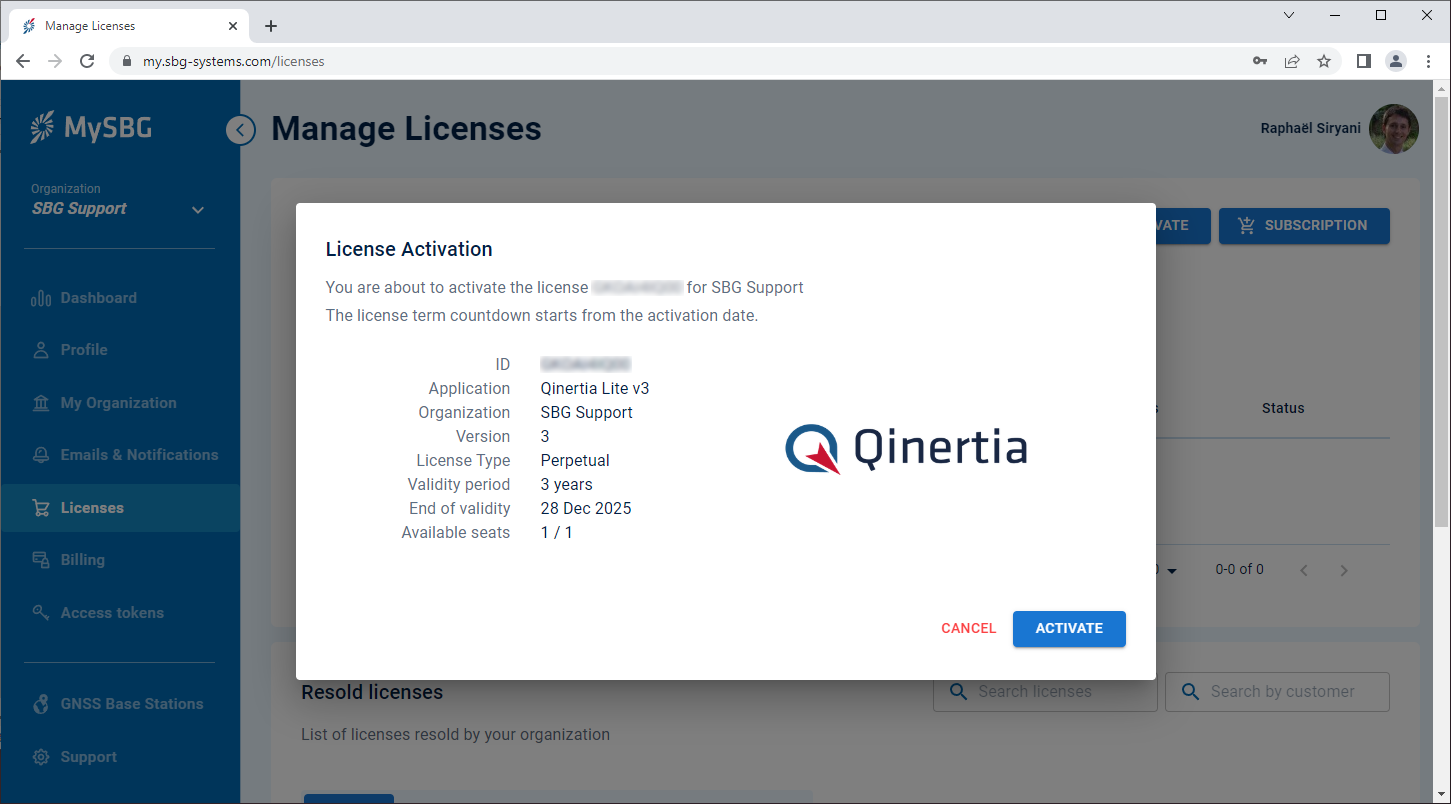Expand the SBG Support organization dropdown
This screenshot has width=1451, height=804.
(197, 209)
